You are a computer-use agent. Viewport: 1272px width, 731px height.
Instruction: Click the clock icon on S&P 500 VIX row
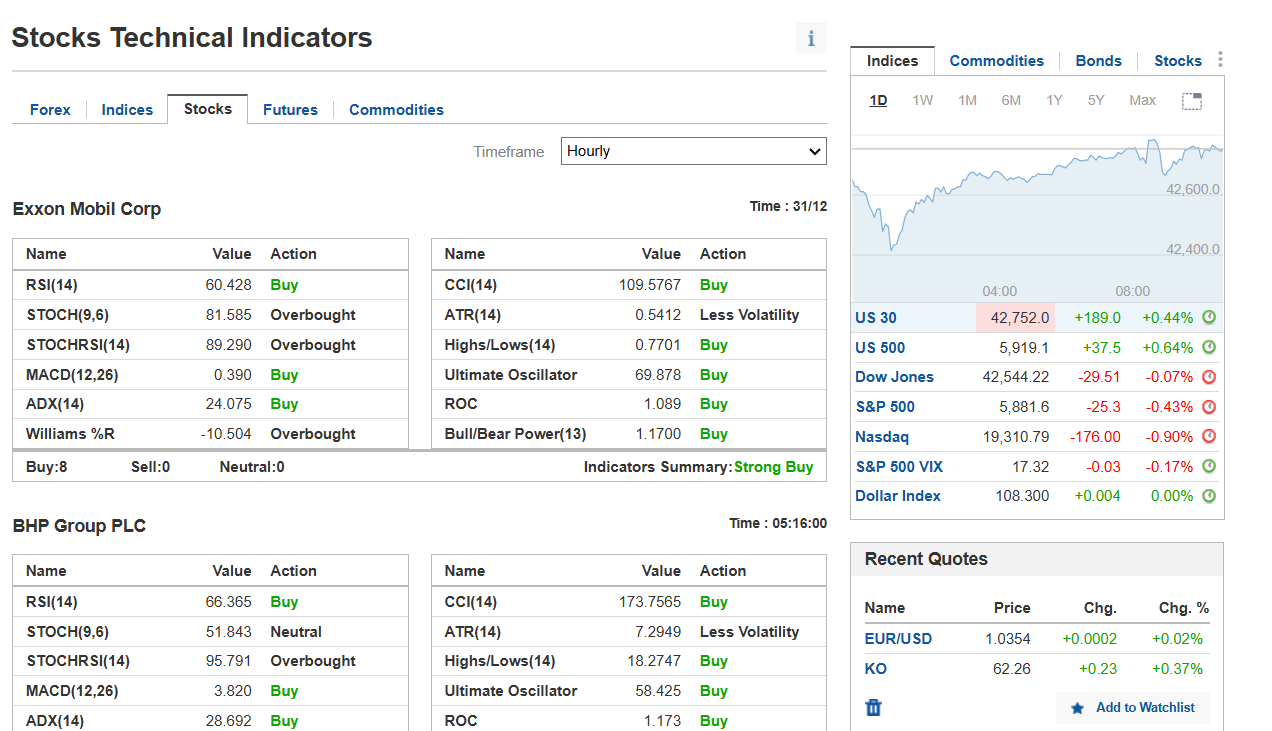(x=1208, y=466)
